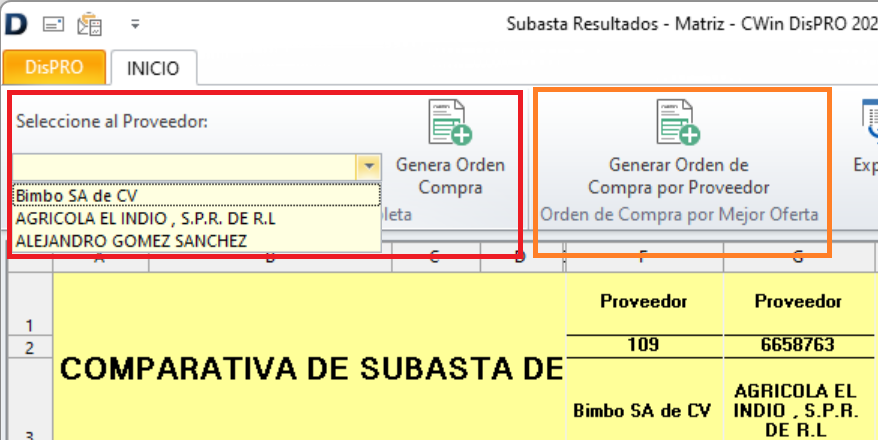This screenshot has width=878, height=440.
Task: Click inside the Seleccione al Proveedor field
Action: click(184, 166)
